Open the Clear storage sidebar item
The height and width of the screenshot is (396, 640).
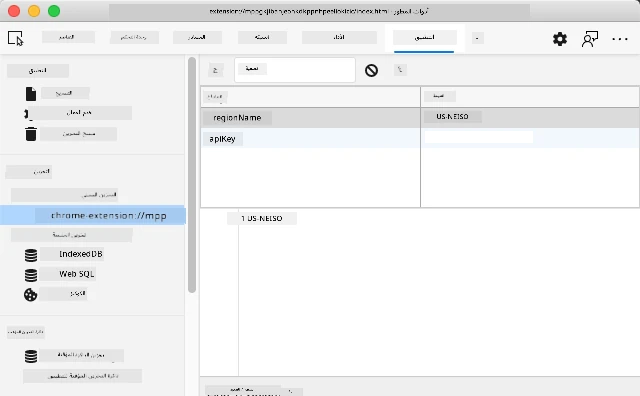78,134
